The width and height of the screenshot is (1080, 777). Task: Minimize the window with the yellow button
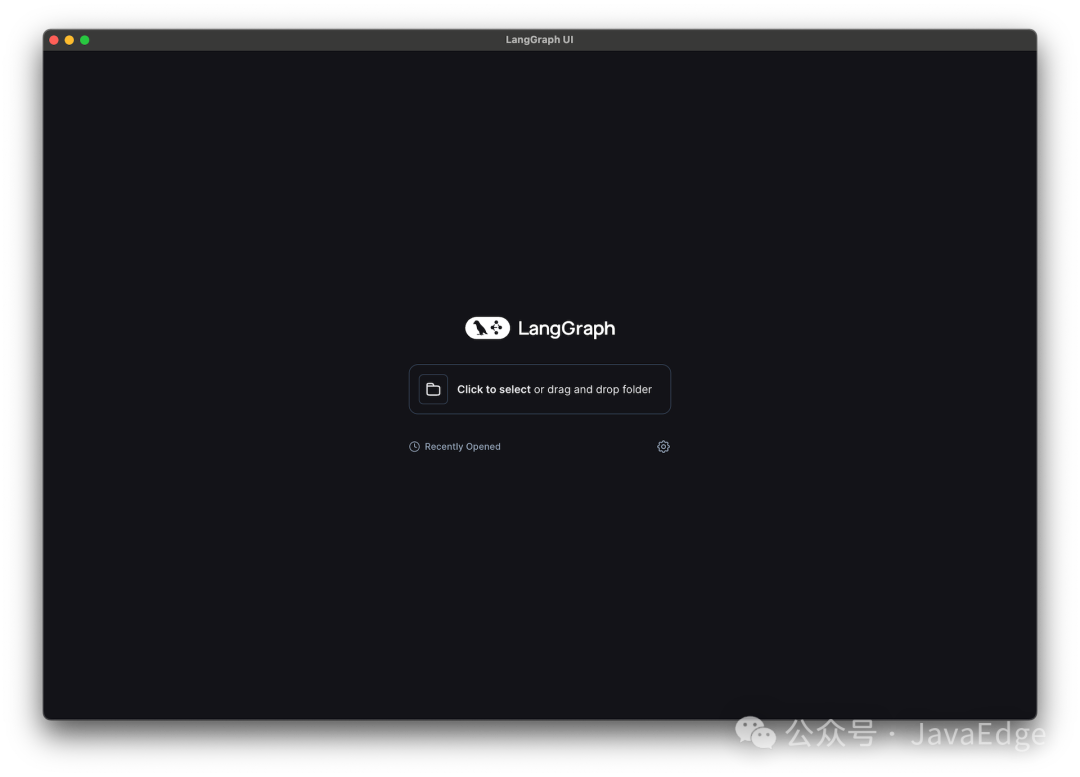(69, 40)
